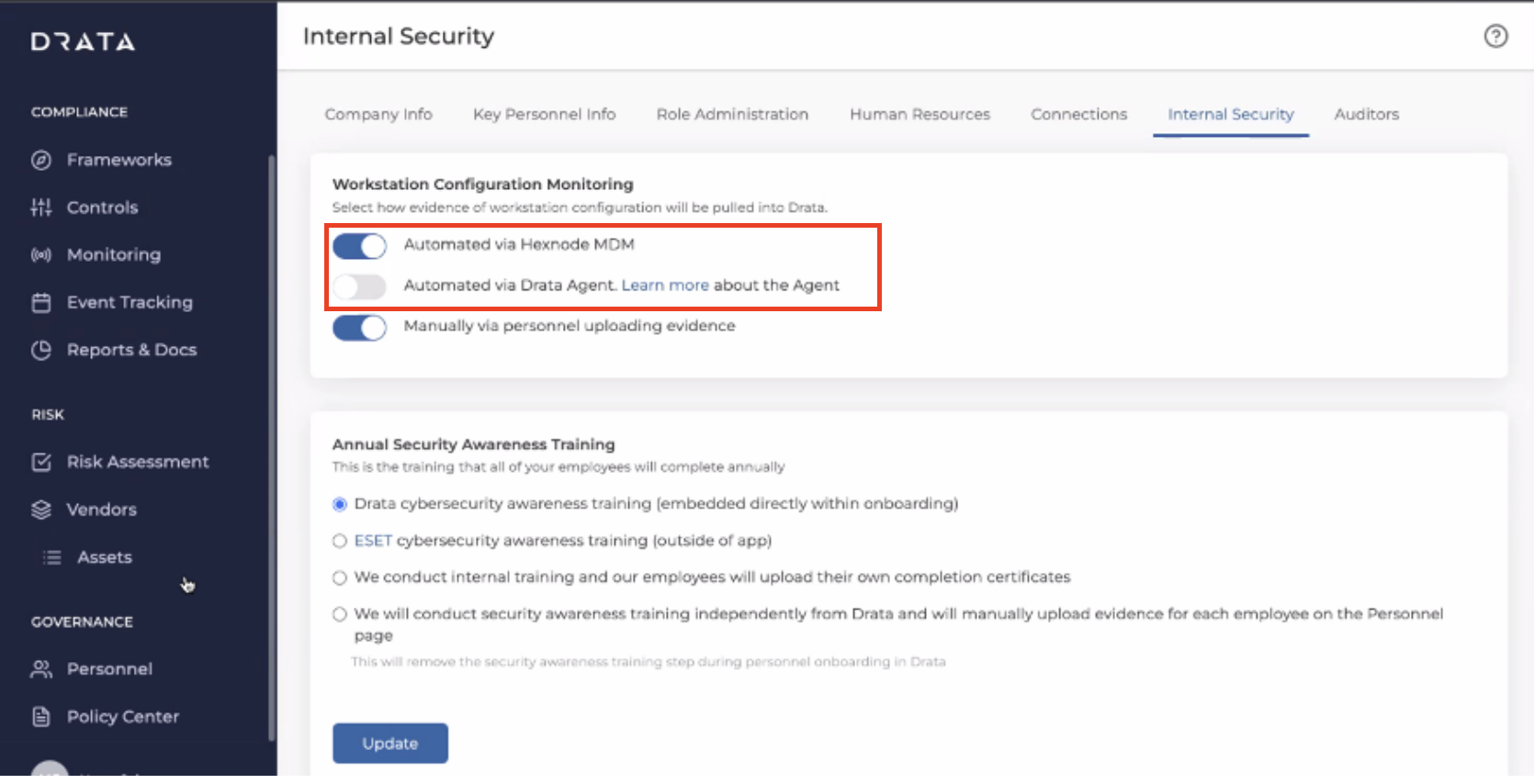
Task: Go to Connections tab
Action: [x=1078, y=114]
